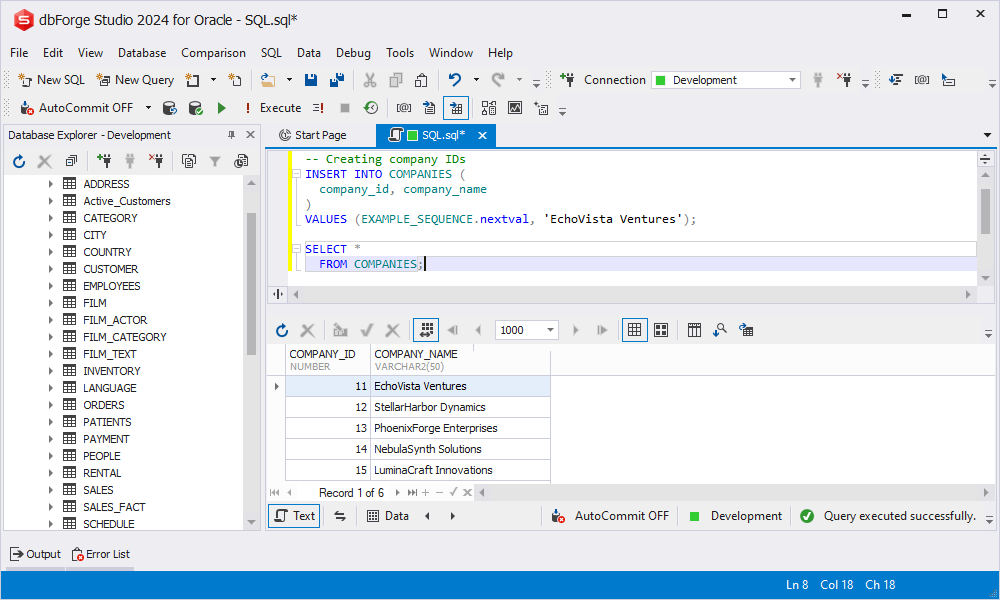Viewport: 1000px width, 600px height.
Task: Click the Rollback database icon
Action: [x=169, y=108]
